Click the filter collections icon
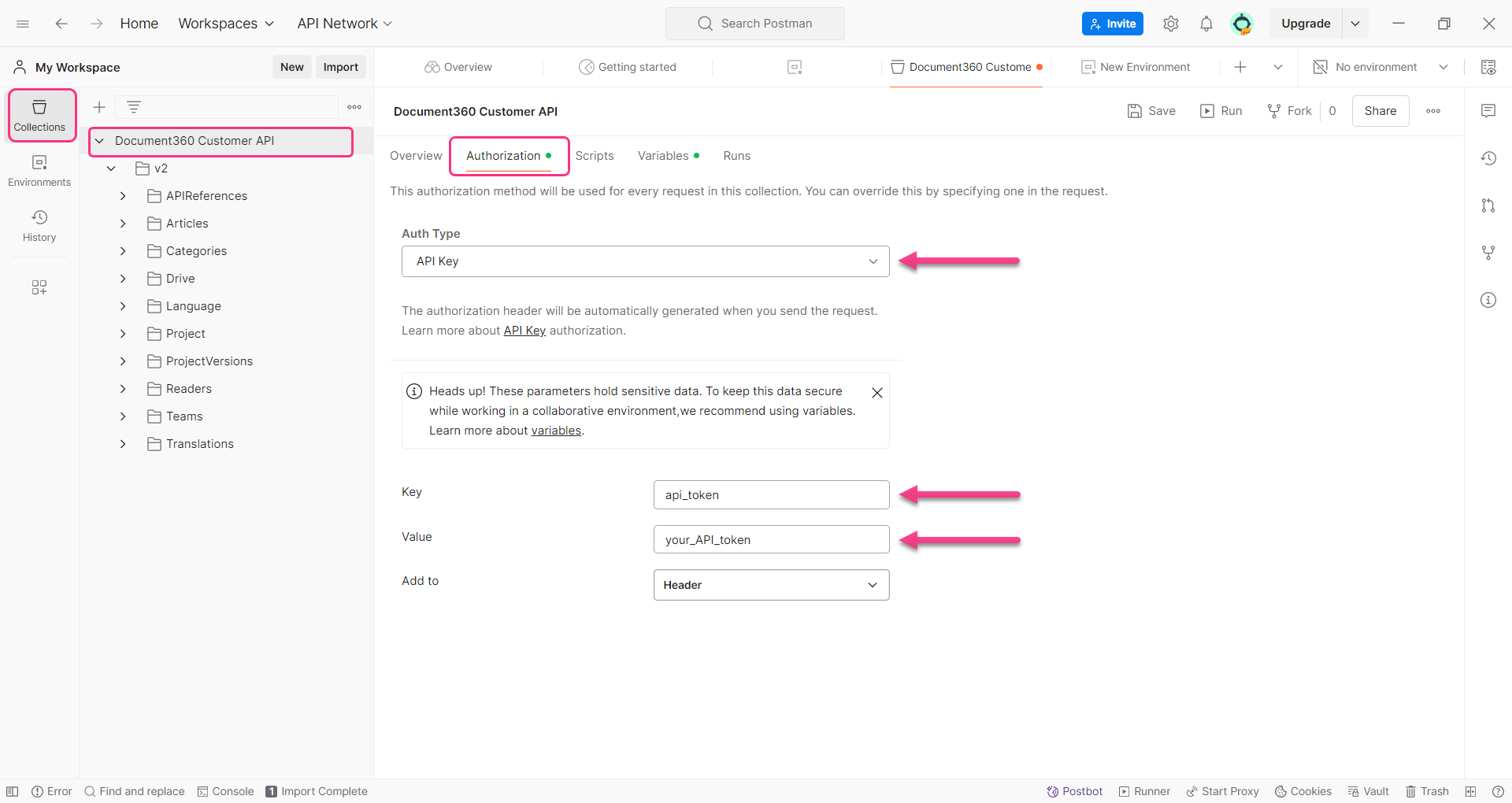Viewport: 1512px width, 803px height. (x=134, y=107)
